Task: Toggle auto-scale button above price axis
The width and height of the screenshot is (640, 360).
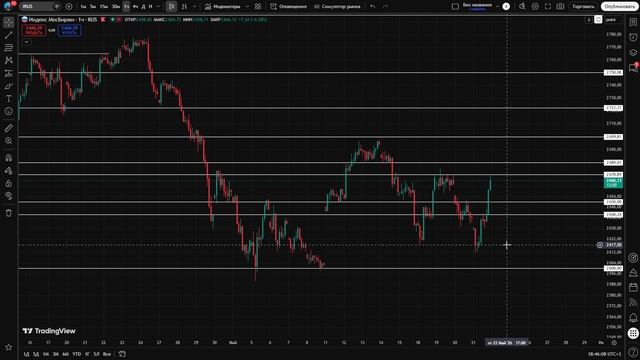Action: [x=598, y=20]
